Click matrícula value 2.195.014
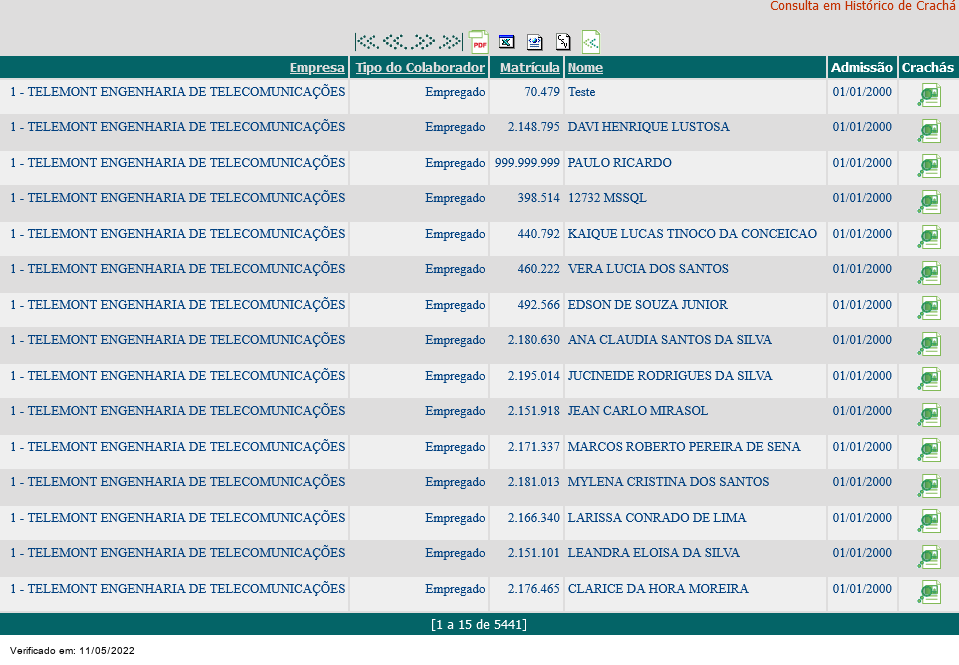Viewport: 959px width, 665px height. (533, 376)
